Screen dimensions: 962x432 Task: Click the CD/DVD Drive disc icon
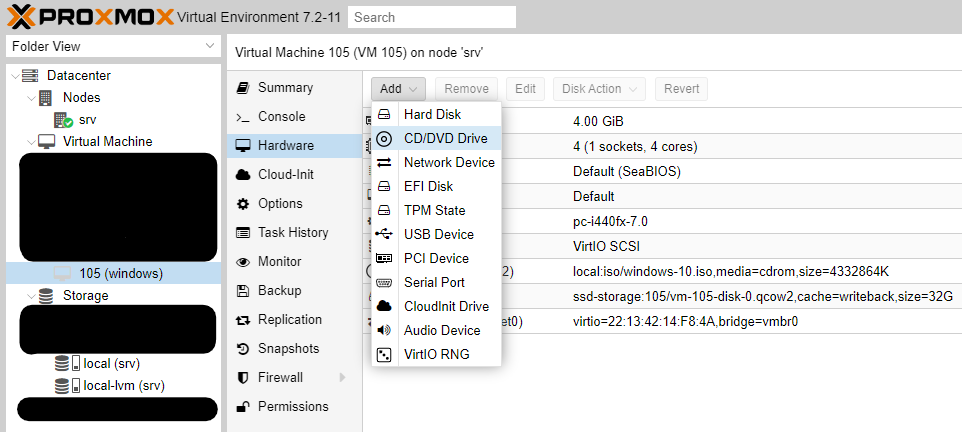(x=384, y=139)
